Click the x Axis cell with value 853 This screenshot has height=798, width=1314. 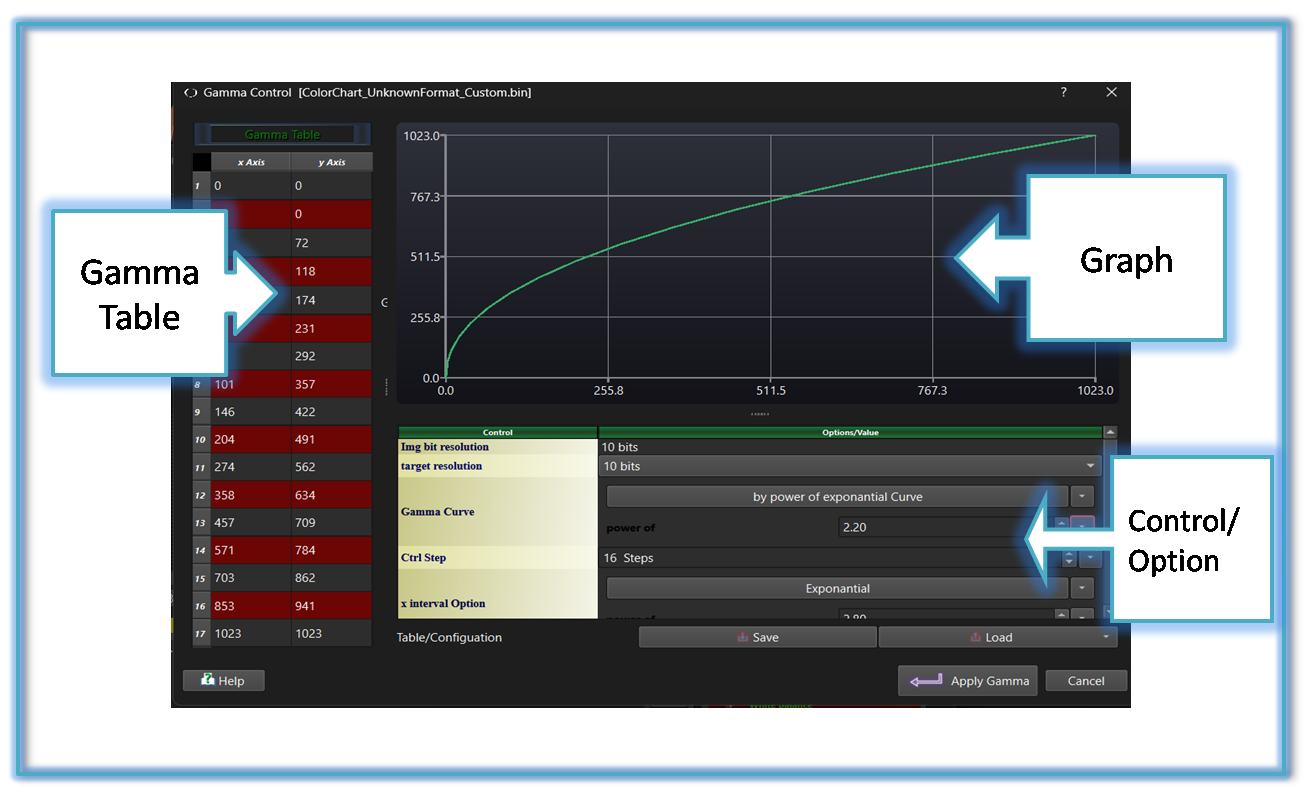[x=251, y=605]
